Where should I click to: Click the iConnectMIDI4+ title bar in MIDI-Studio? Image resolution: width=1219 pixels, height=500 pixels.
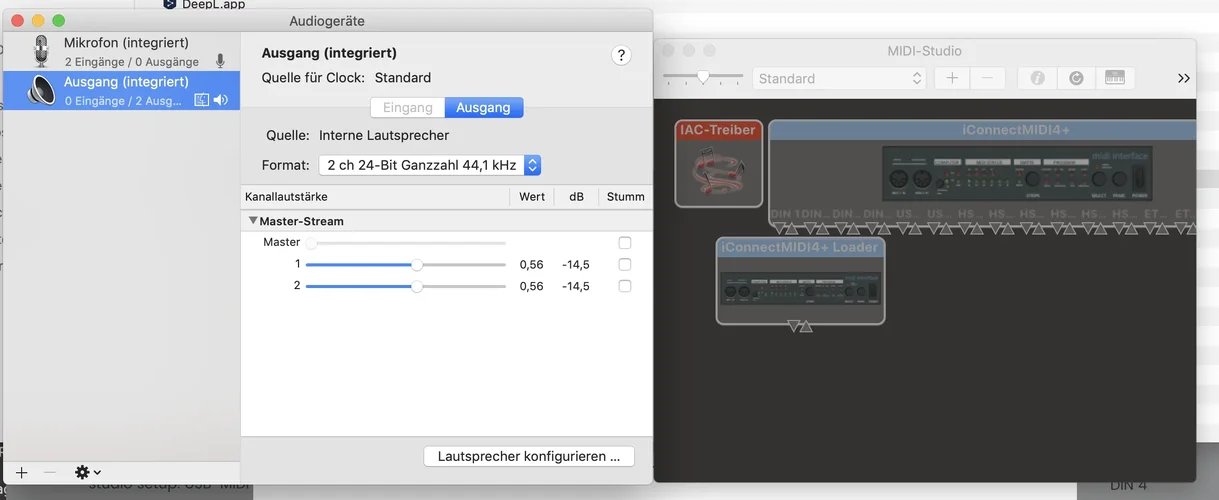[x=983, y=130]
